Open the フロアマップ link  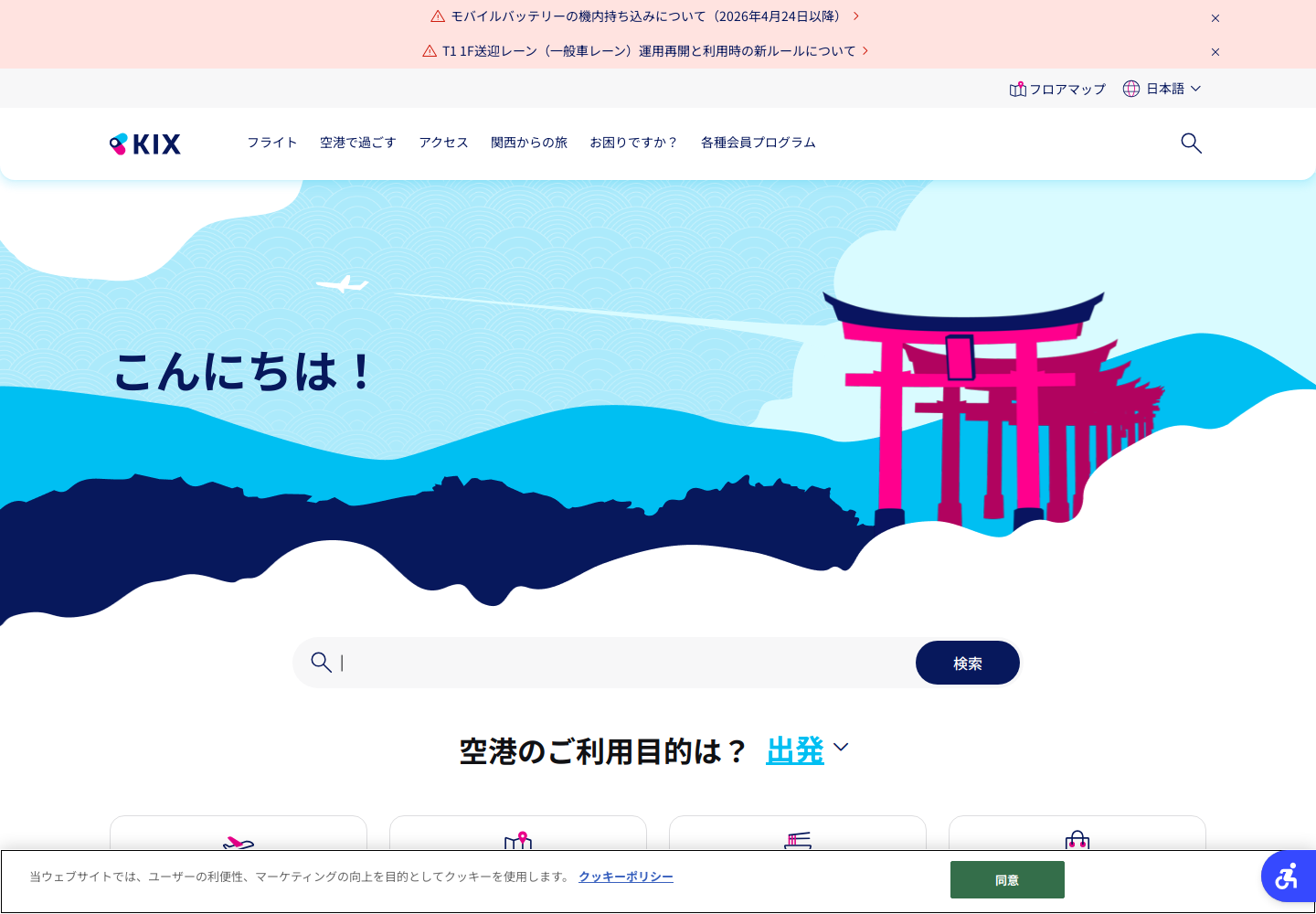[1057, 89]
